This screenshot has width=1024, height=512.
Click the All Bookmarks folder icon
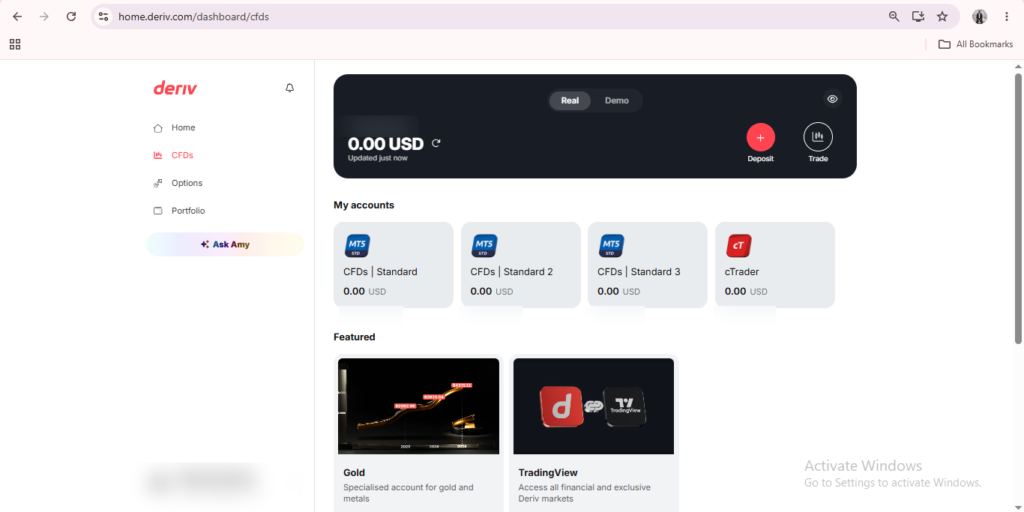pos(944,44)
